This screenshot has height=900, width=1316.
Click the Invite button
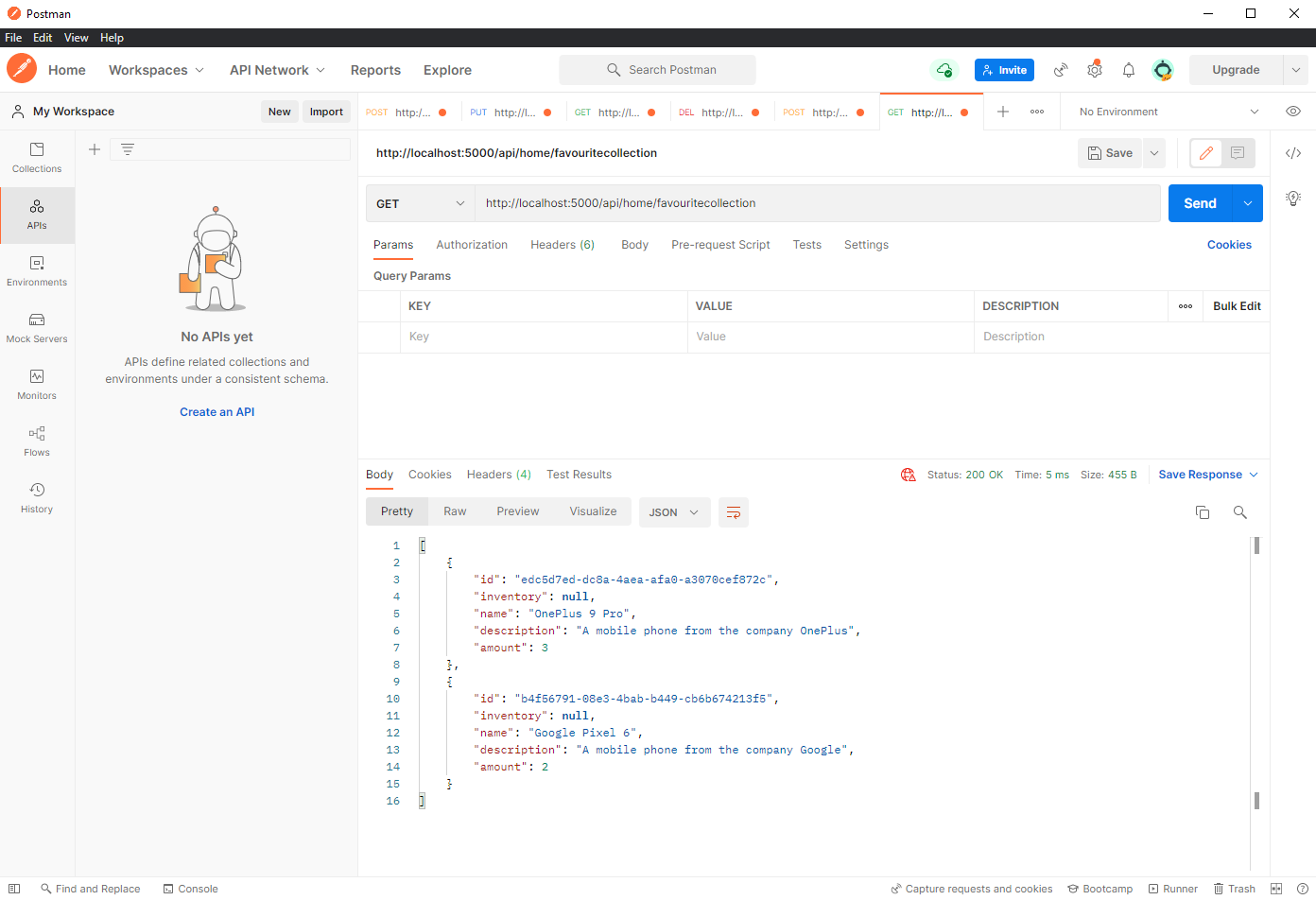pyautogui.click(x=1004, y=70)
